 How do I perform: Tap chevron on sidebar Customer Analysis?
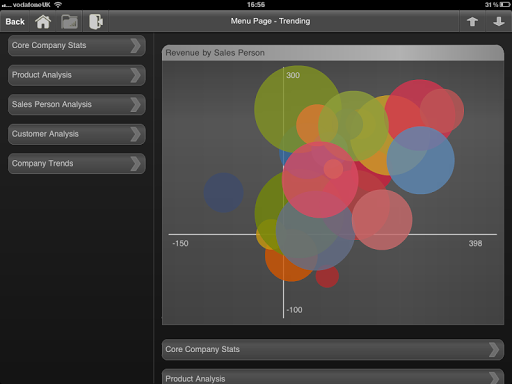(136, 134)
